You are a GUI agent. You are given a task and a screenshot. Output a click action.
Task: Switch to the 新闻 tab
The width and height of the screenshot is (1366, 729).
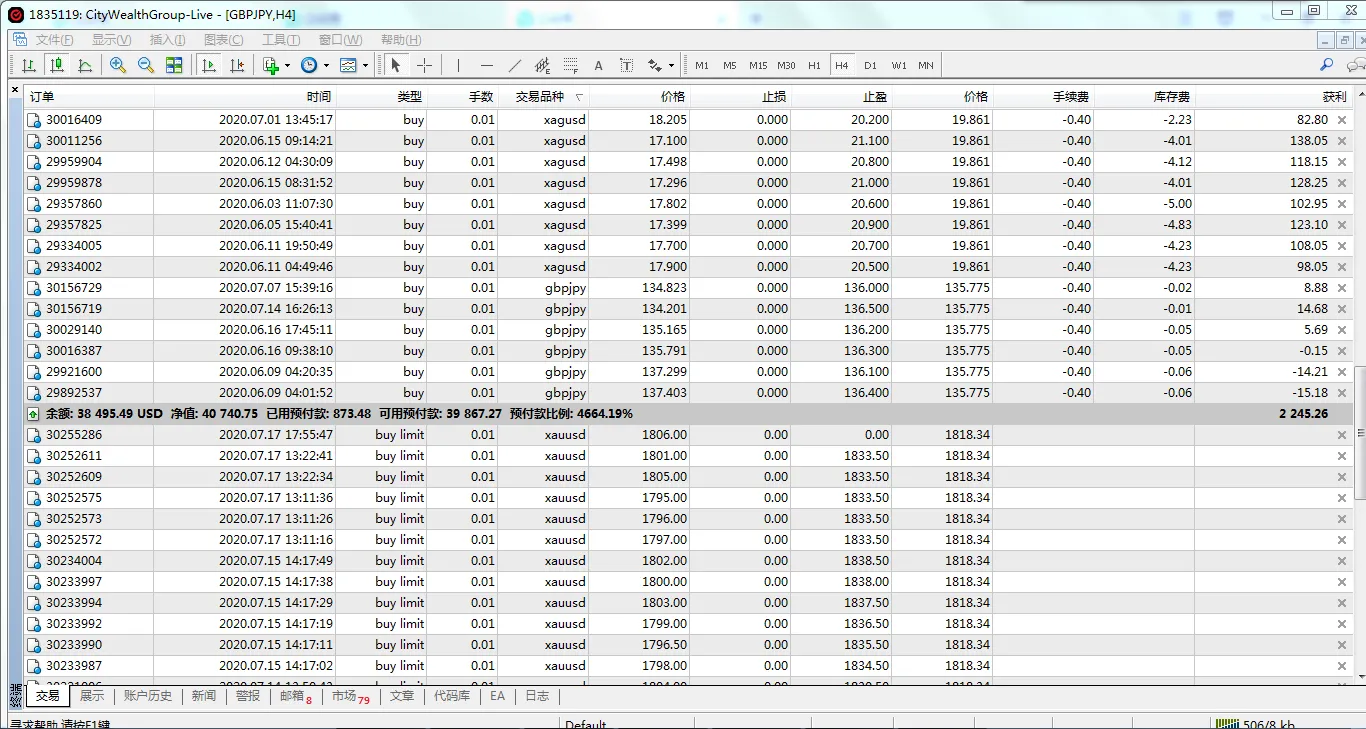[x=204, y=696]
